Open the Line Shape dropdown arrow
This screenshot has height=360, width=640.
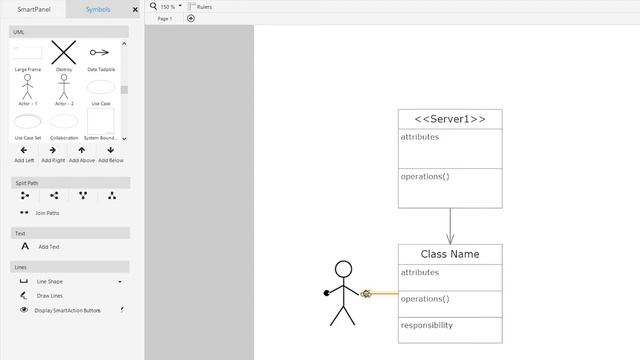tap(120, 282)
